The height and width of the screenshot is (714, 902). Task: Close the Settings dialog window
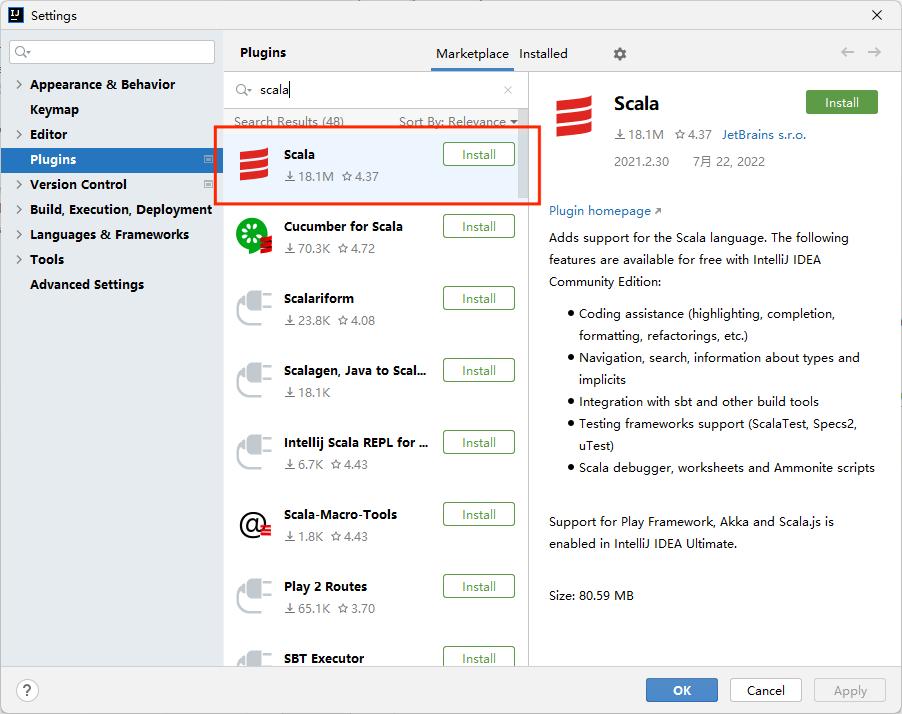pyautogui.click(x=877, y=15)
